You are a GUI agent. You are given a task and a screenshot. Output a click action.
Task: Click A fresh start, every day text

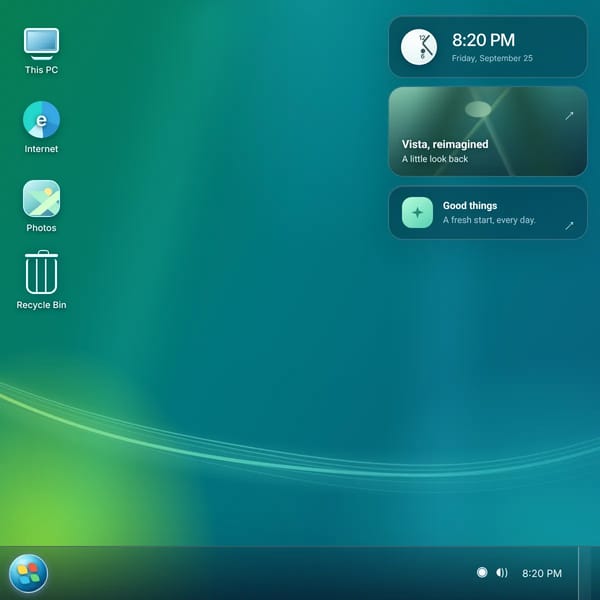pos(489,220)
